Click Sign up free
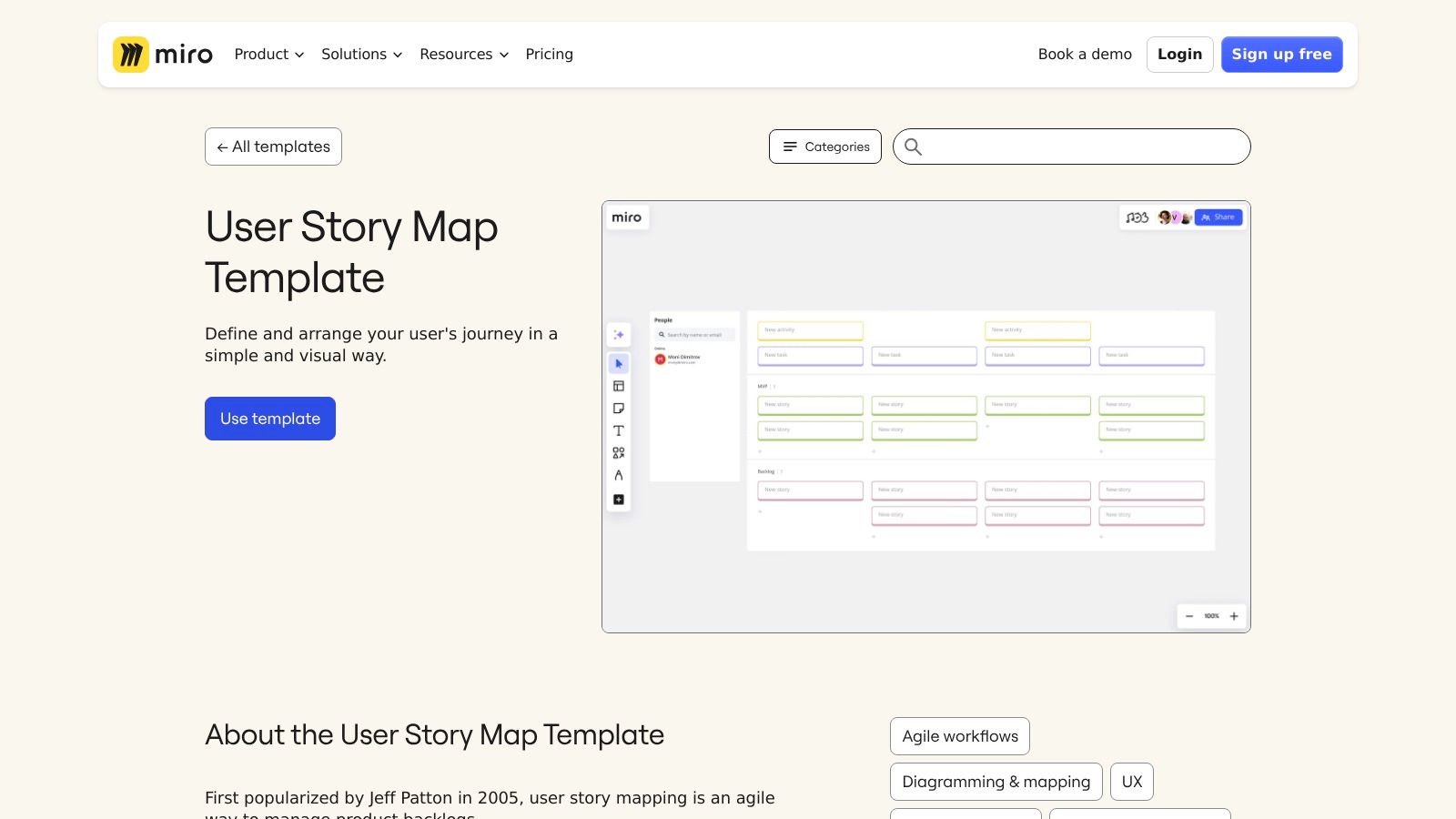Screen dimensions: 1456x819 (x=1281, y=55)
